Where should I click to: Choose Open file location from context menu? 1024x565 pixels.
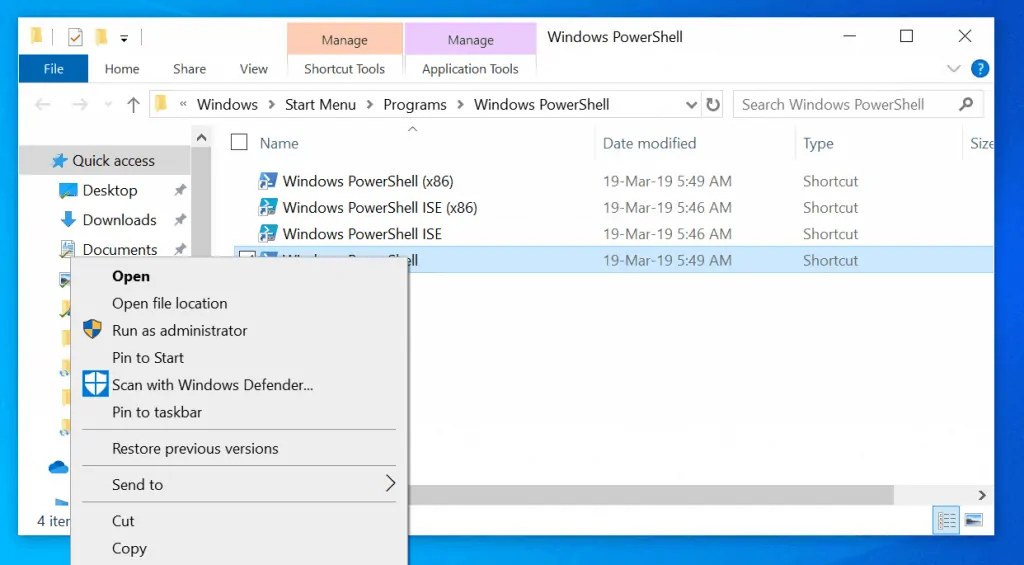click(x=169, y=303)
